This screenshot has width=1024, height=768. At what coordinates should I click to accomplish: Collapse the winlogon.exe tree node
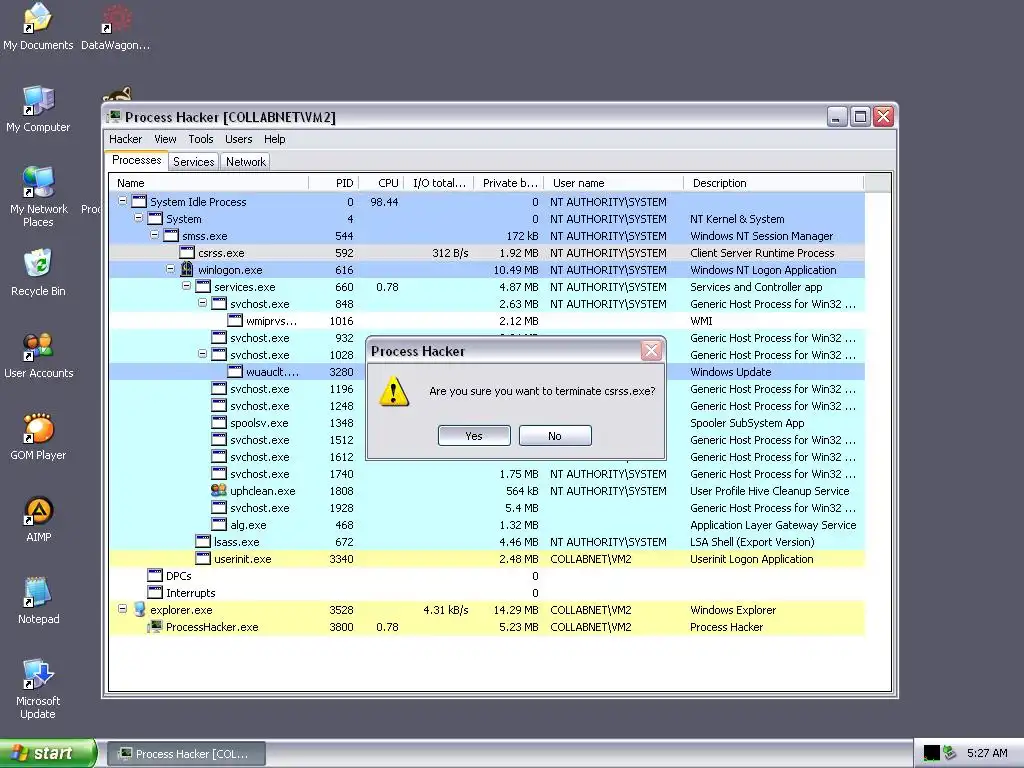tap(170, 269)
